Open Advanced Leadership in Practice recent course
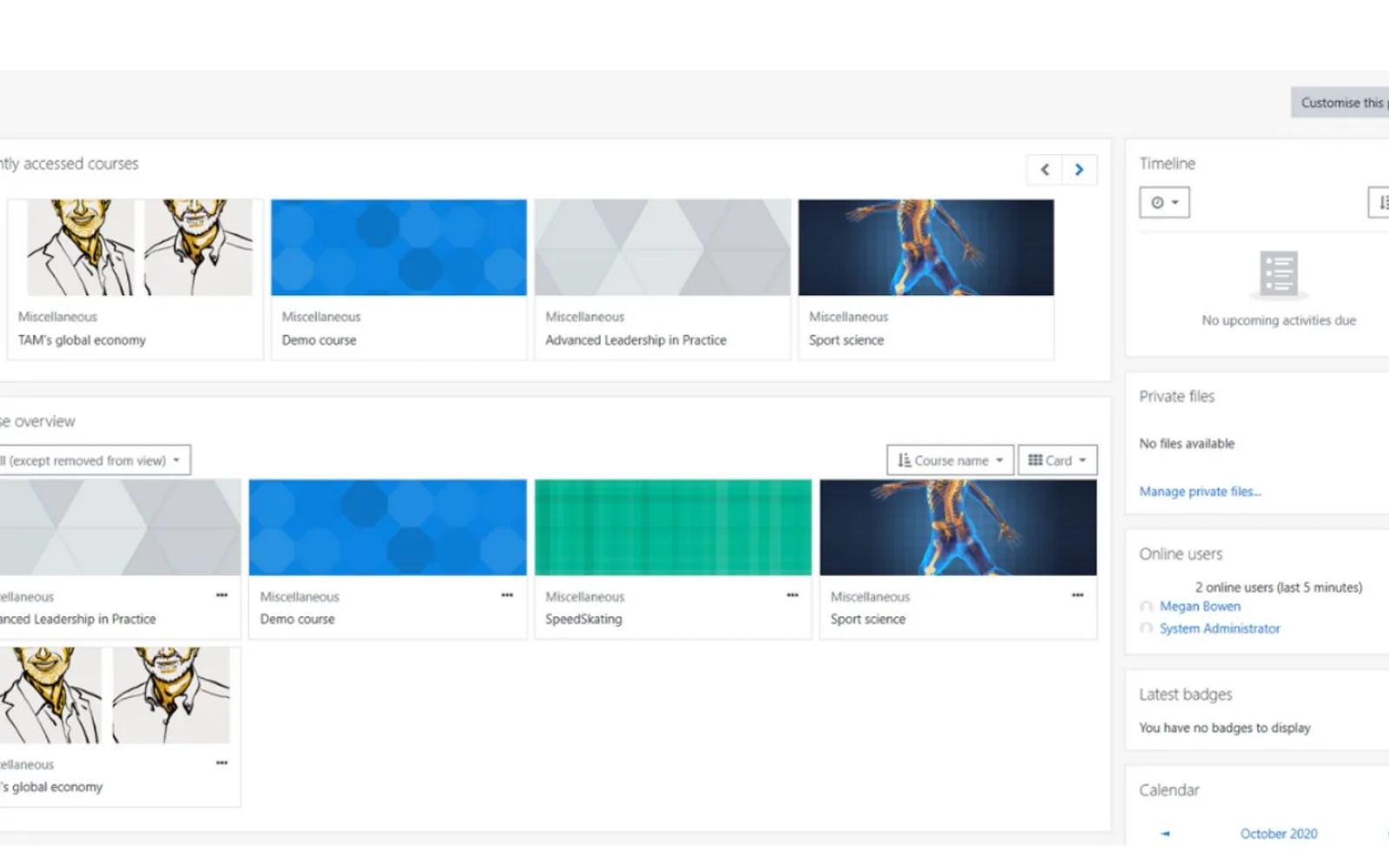The image size is (1389, 868). (x=635, y=340)
